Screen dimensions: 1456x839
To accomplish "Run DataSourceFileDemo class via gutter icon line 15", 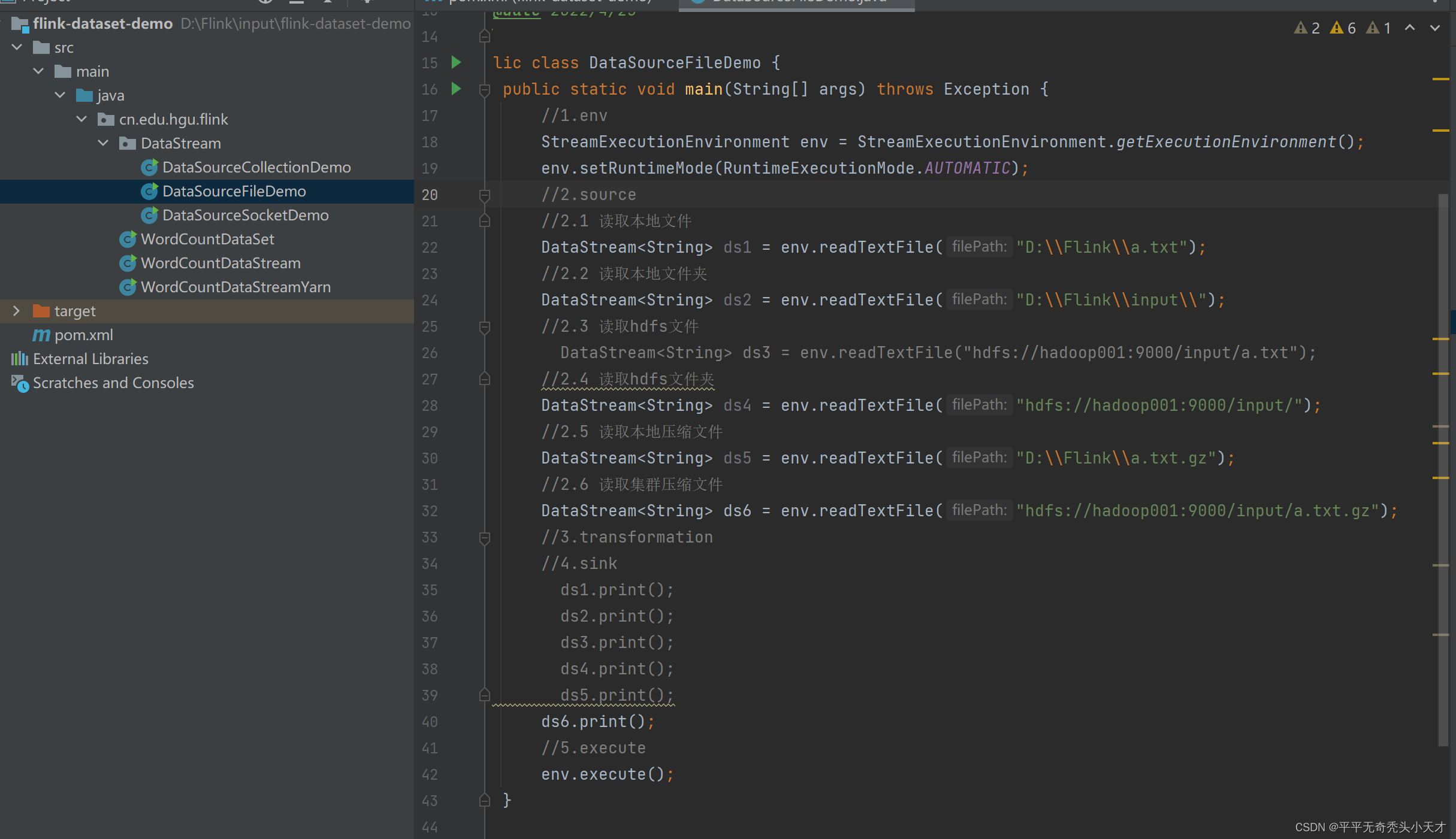I will pyautogui.click(x=456, y=62).
